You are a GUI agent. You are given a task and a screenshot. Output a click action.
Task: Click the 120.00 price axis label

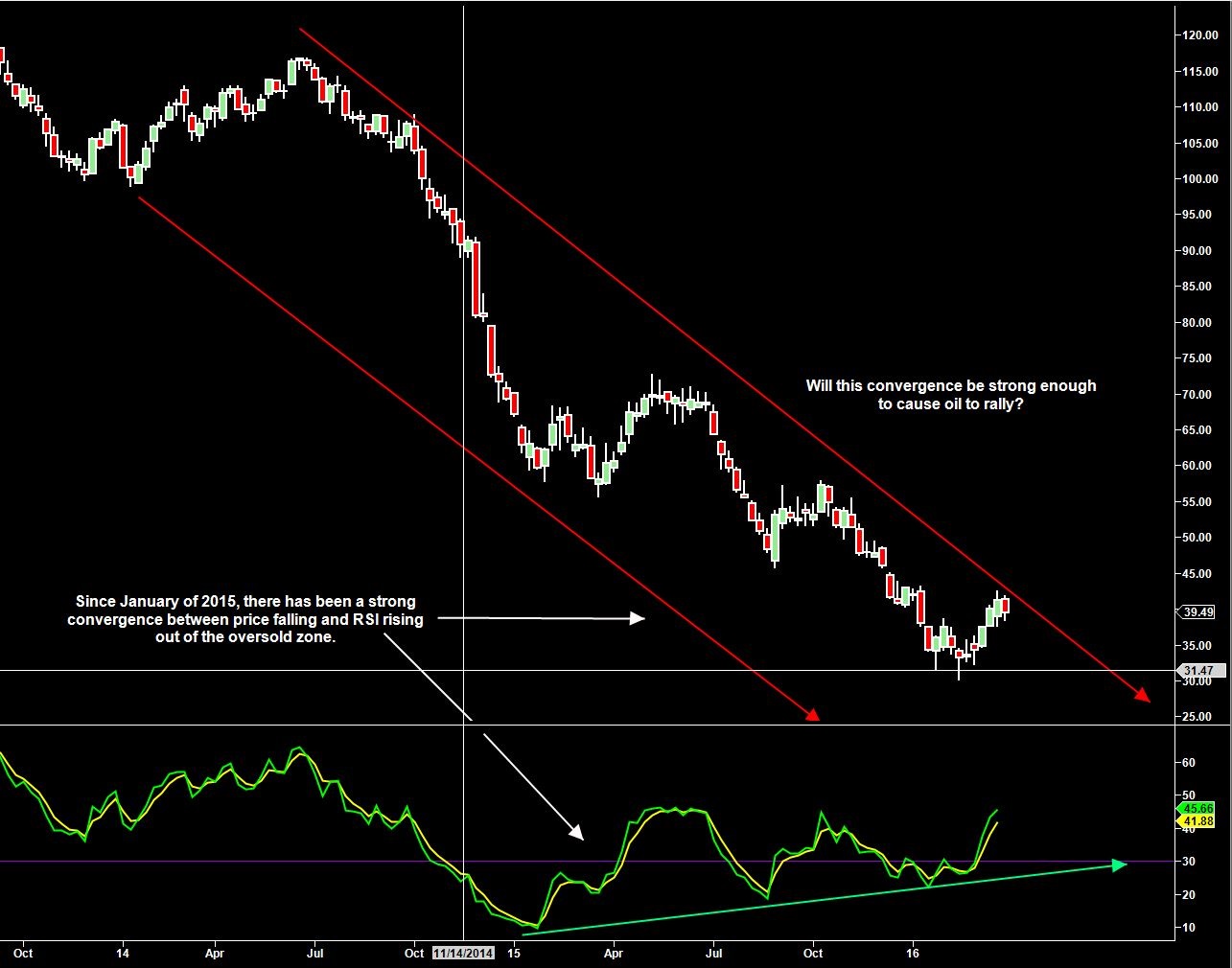(1199, 35)
